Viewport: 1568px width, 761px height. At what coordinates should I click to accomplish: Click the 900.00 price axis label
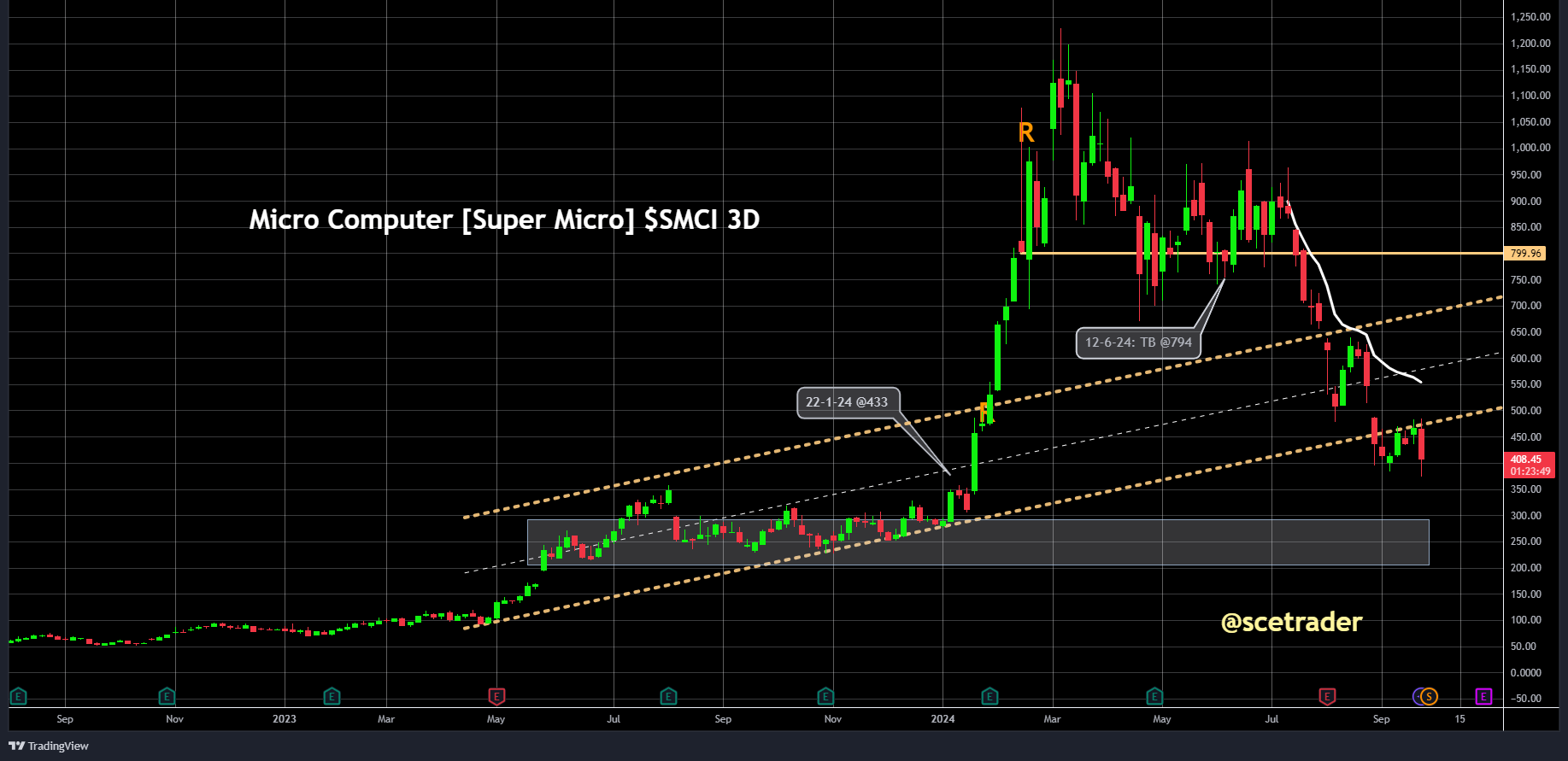click(1526, 202)
